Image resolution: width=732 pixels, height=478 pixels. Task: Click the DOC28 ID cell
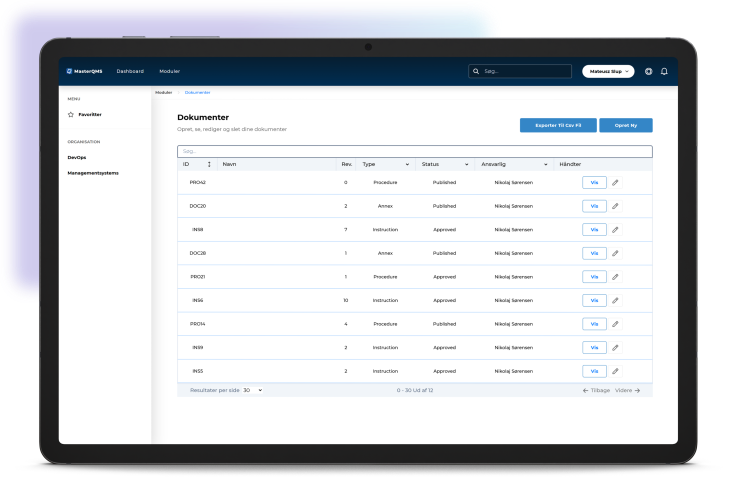pos(197,253)
